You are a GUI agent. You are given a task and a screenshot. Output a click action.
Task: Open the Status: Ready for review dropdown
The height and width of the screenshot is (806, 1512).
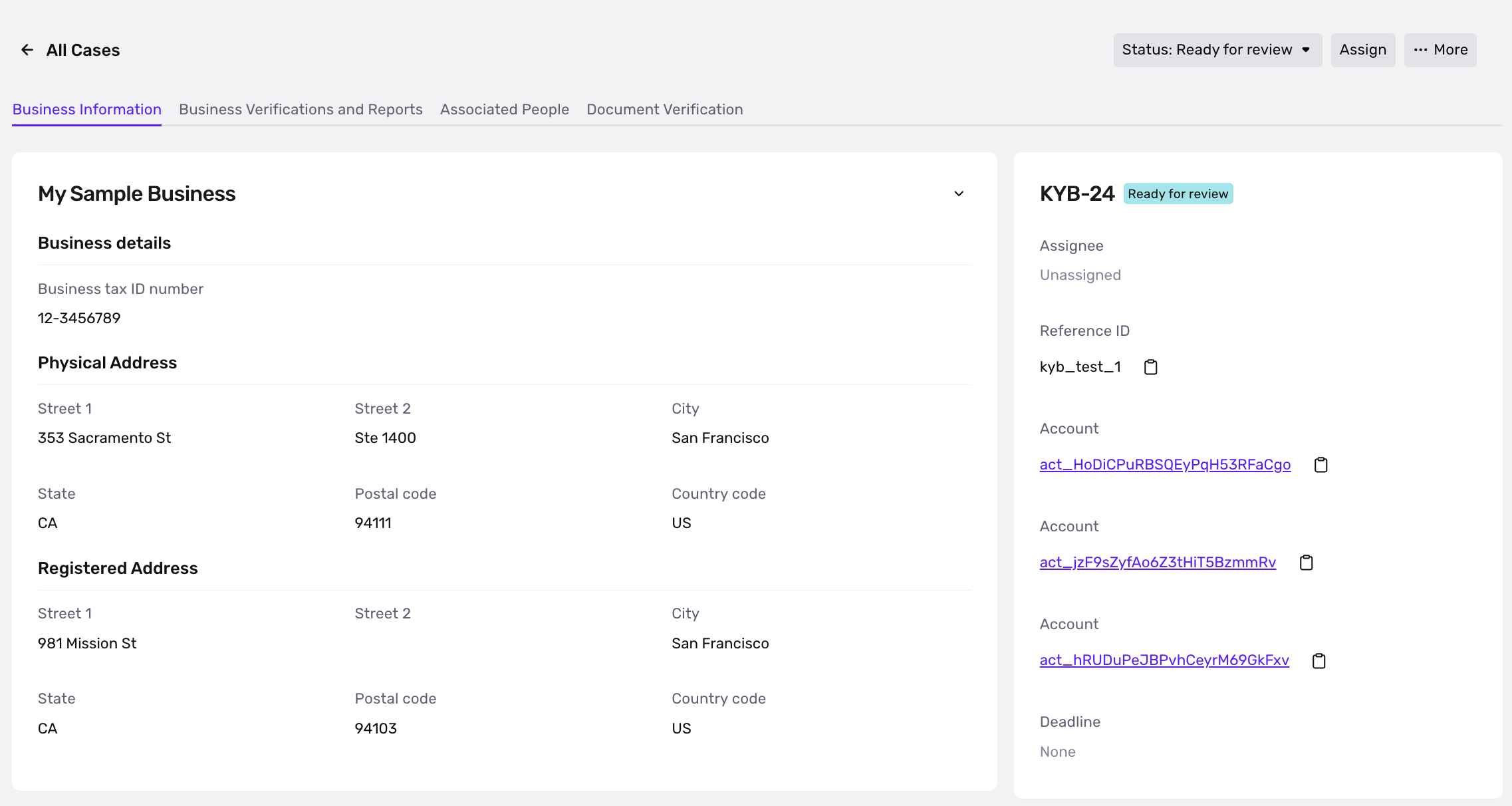click(x=1207, y=50)
